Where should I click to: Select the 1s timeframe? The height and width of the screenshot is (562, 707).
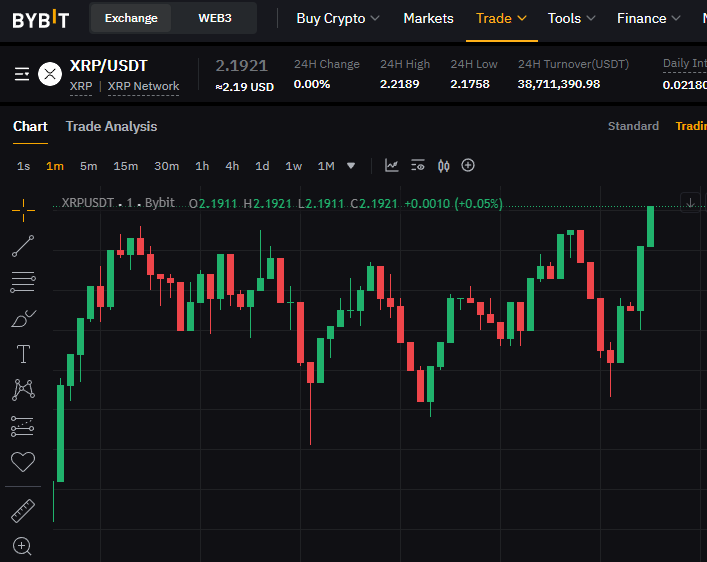[23, 166]
